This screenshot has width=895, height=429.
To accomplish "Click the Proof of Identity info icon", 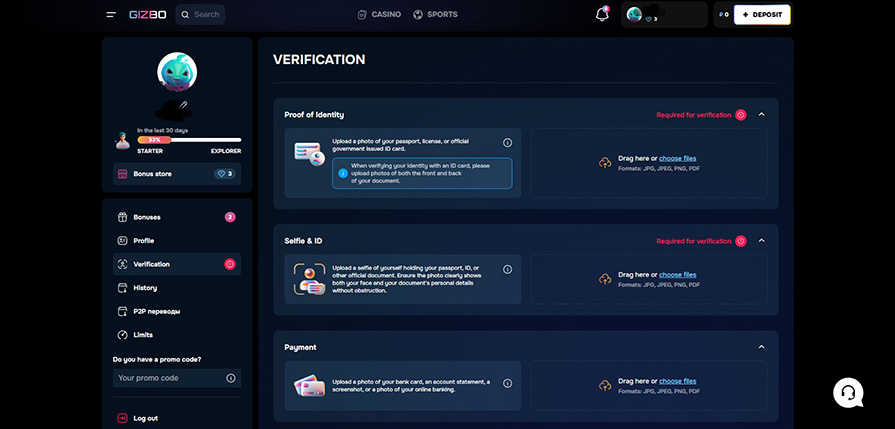I will coord(507,143).
